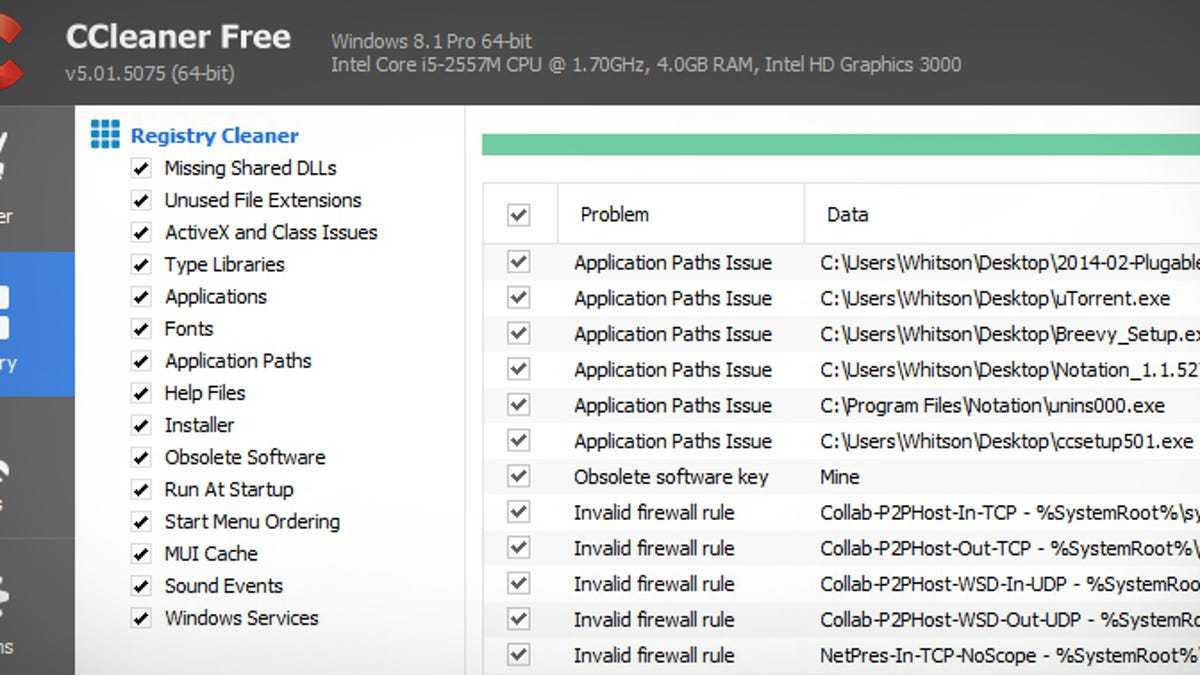Disable ActiveX and Class Issues scanning
The width and height of the screenshot is (1200, 675).
tap(141, 233)
